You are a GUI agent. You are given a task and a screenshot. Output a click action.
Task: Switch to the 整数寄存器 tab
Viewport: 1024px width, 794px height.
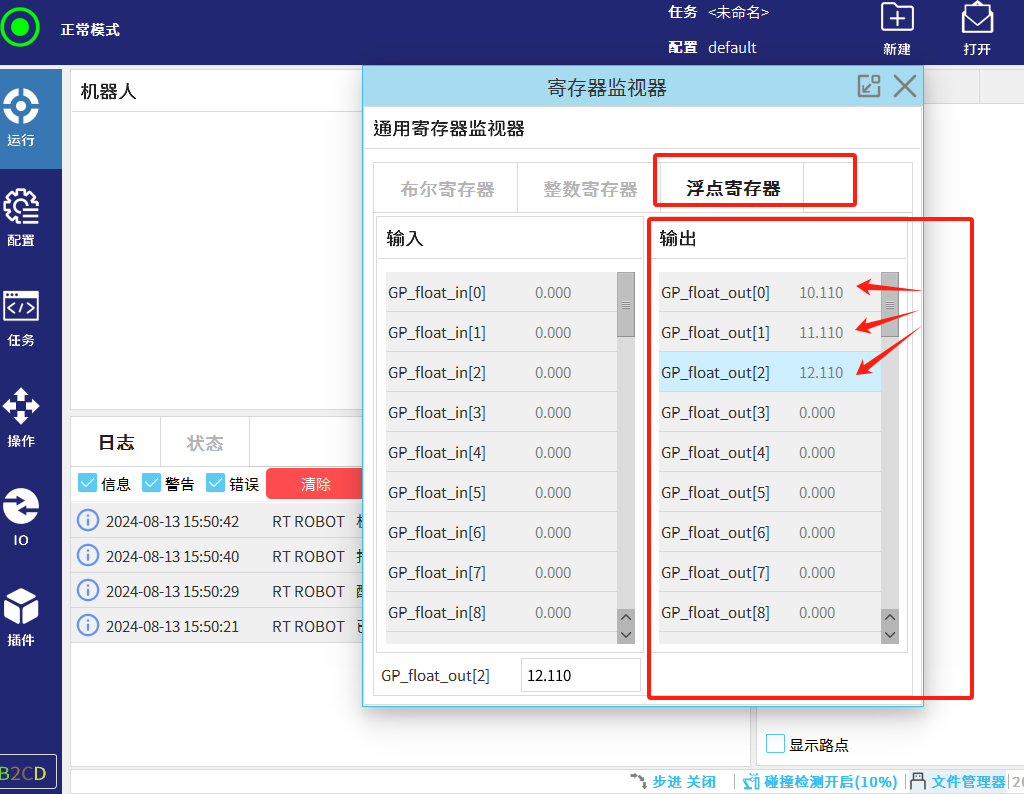[x=590, y=189]
